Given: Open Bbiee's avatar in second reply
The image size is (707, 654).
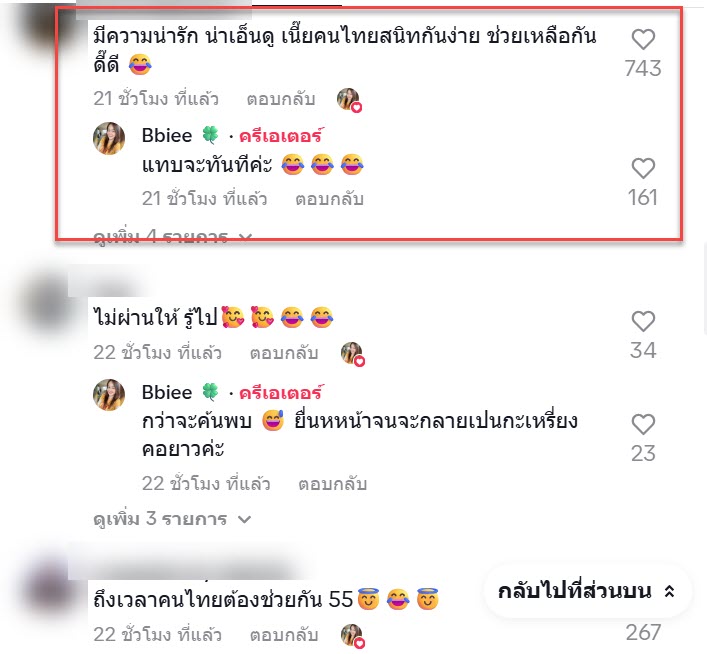Looking at the screenshot, I should coord(109,395).
